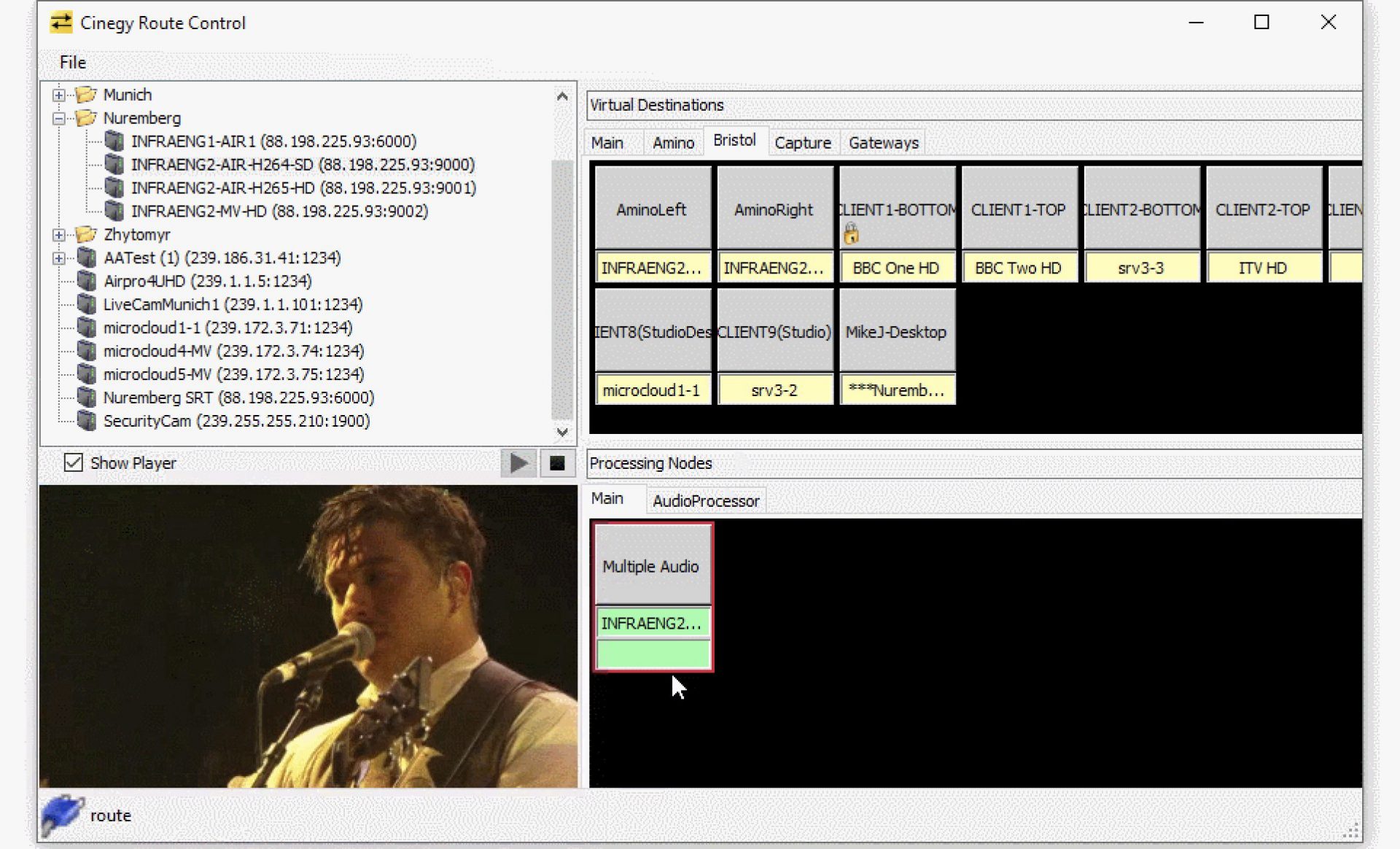Screen dimensions: 1400x849
Task: Click the Nuremberg folder icon
Action: (x=86, y=117)
